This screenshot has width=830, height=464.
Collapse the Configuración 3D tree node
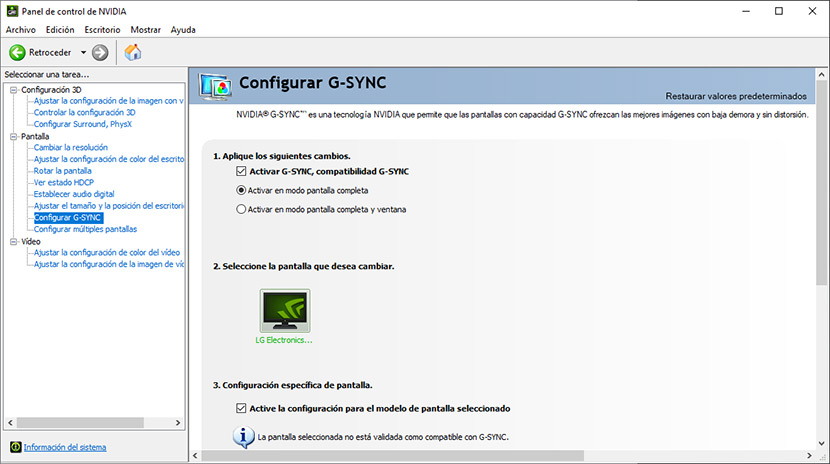click(13, 90)
